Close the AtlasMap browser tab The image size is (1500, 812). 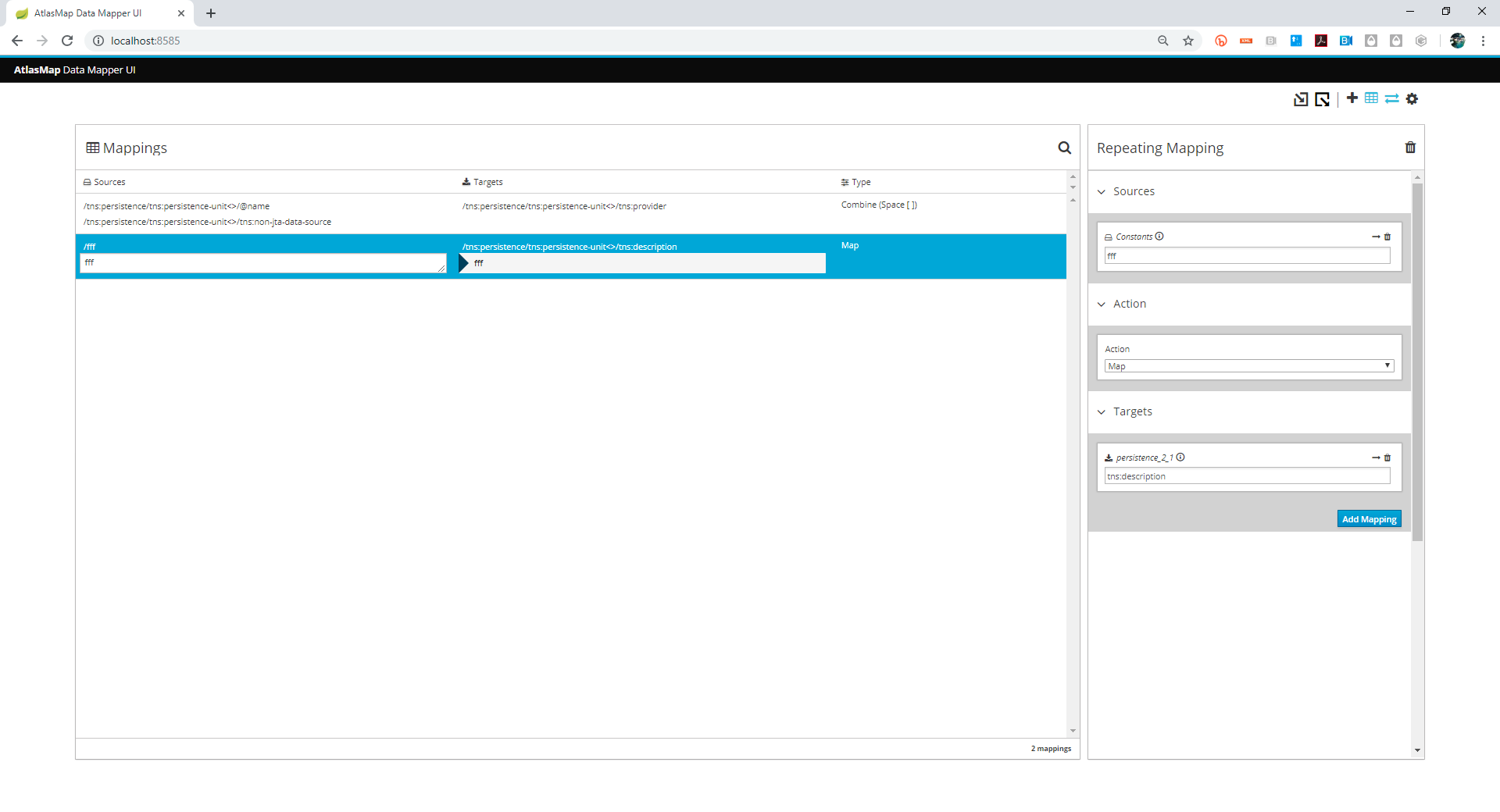pyautogui.click(x=181, y=13)
